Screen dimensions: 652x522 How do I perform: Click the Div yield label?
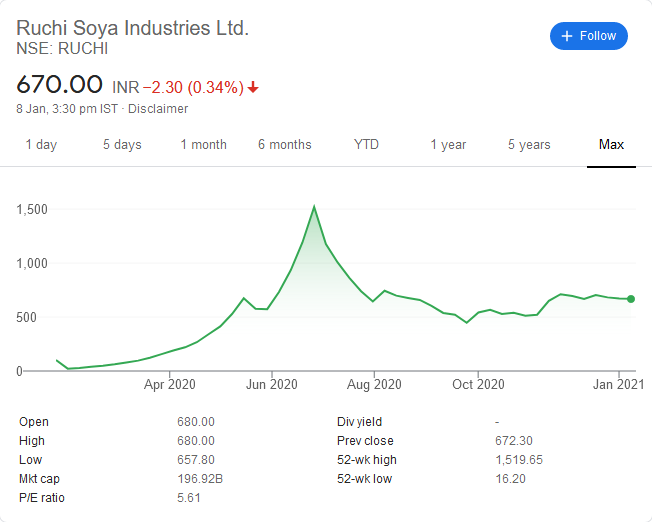359,422
